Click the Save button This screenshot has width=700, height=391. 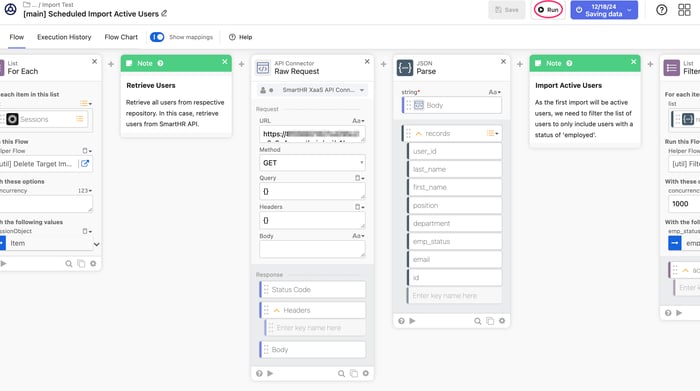[x=507, y=10]
